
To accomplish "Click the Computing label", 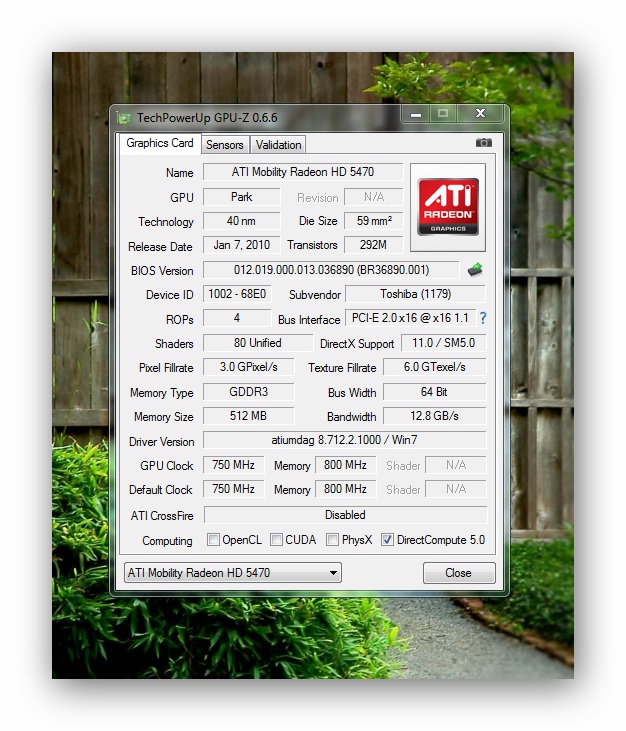I will click(167, 541).
